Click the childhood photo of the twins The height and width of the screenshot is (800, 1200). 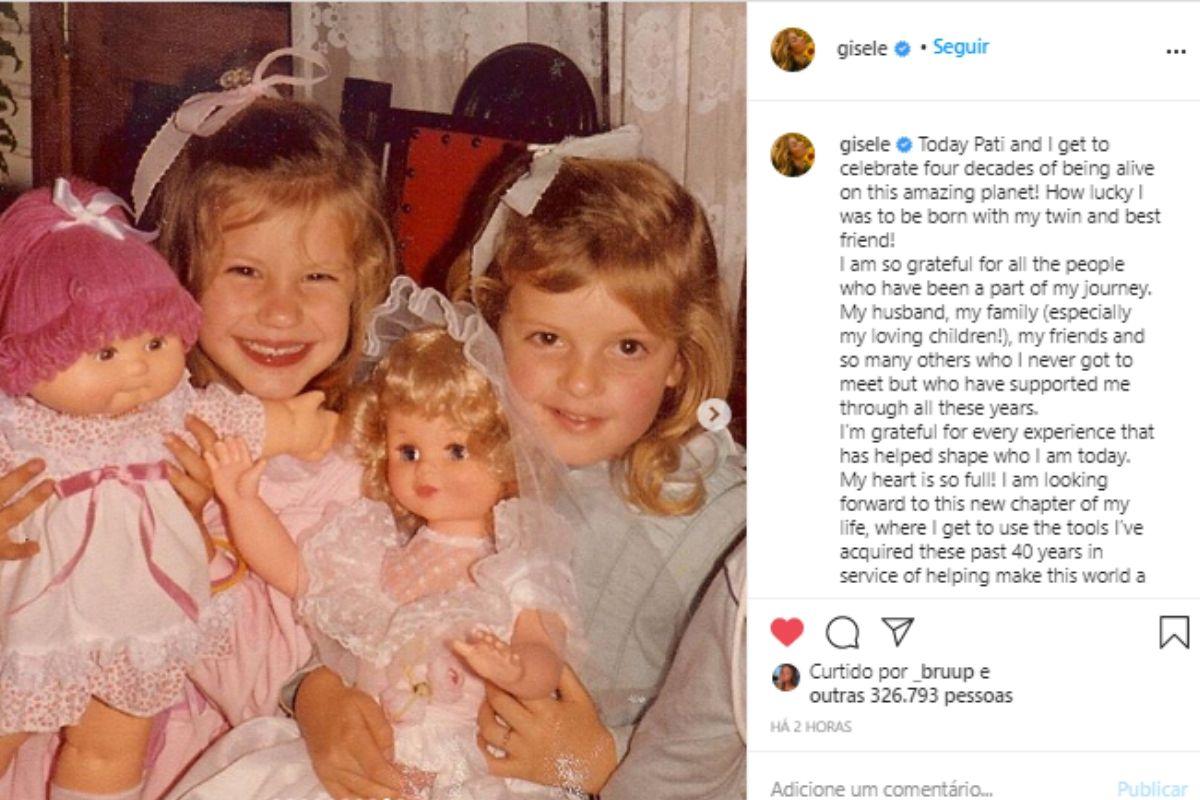click(372, 400)
